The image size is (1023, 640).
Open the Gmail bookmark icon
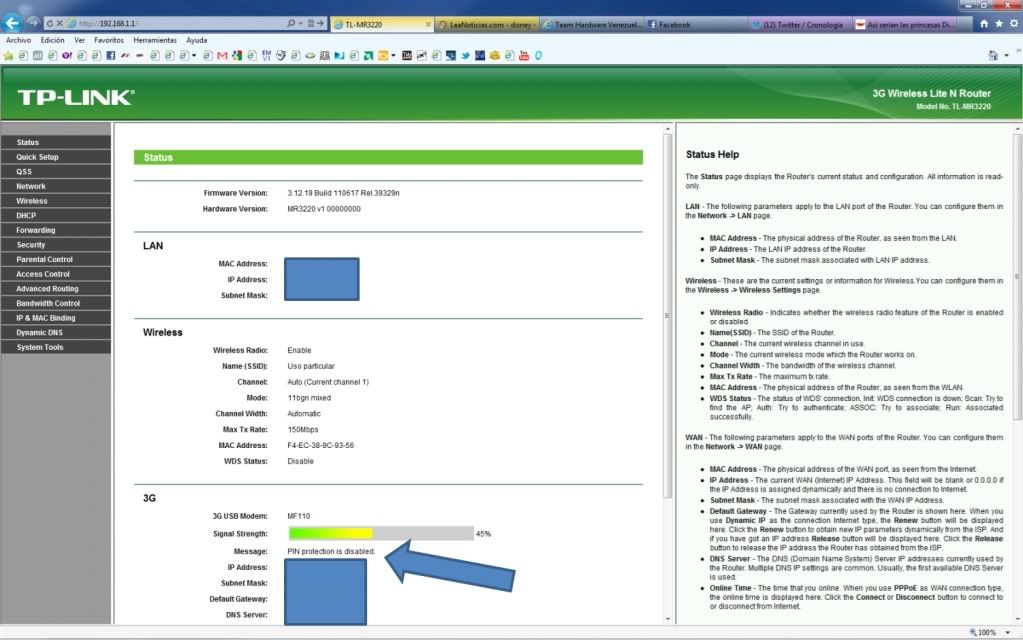click(x=222, y=55)
